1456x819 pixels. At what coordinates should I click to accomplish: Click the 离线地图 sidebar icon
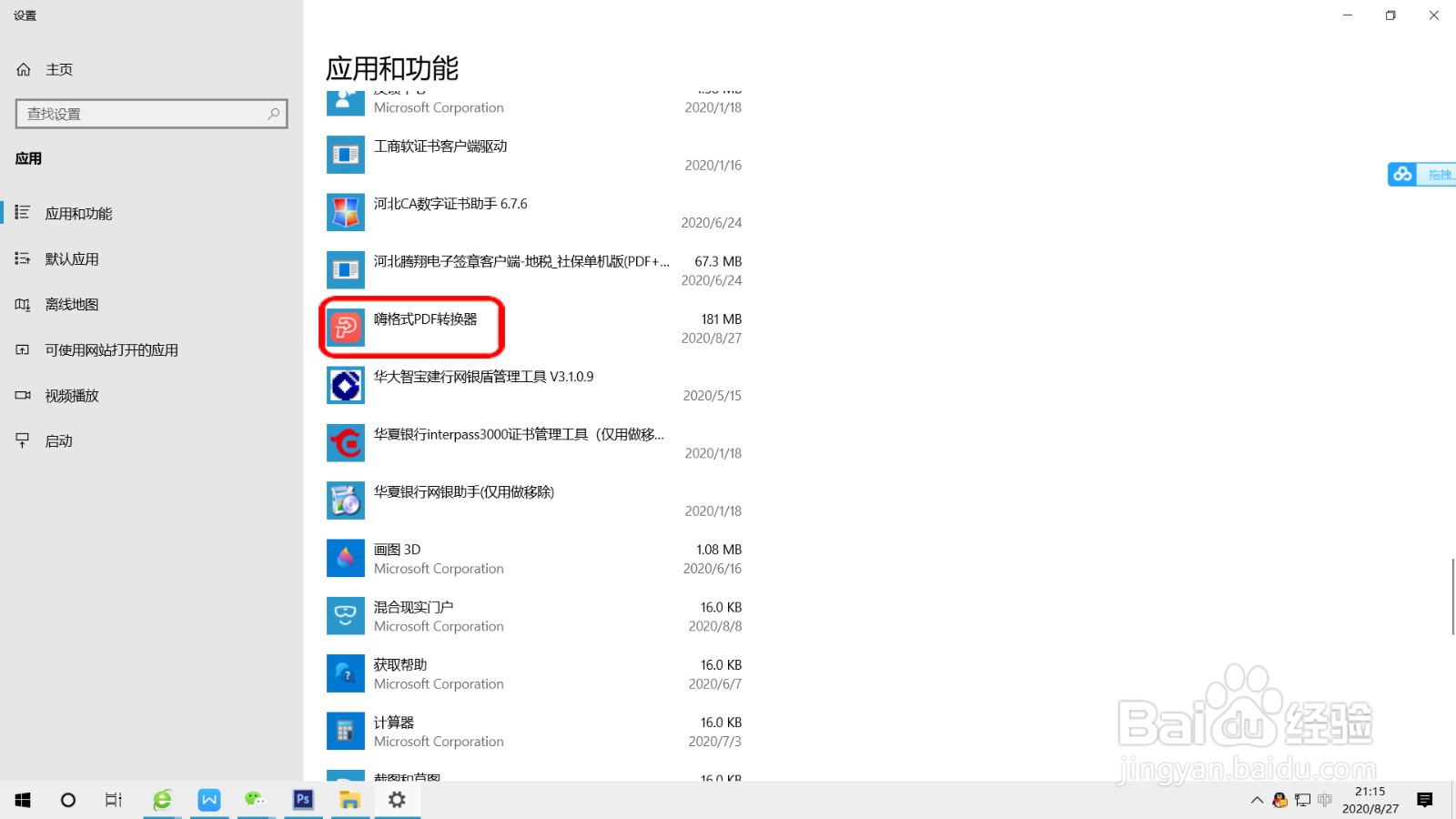tap(23, 304)
